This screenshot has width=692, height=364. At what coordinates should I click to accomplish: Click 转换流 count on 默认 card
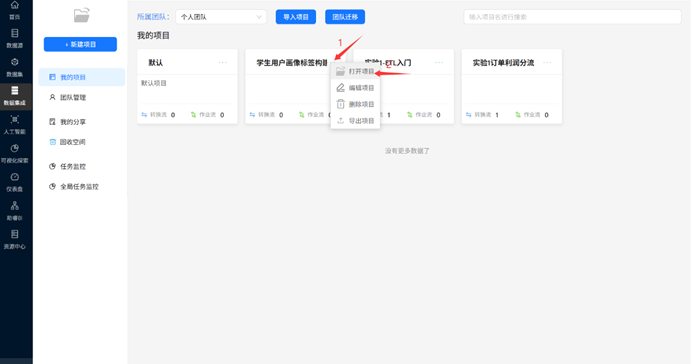click(x=158, y=115)
